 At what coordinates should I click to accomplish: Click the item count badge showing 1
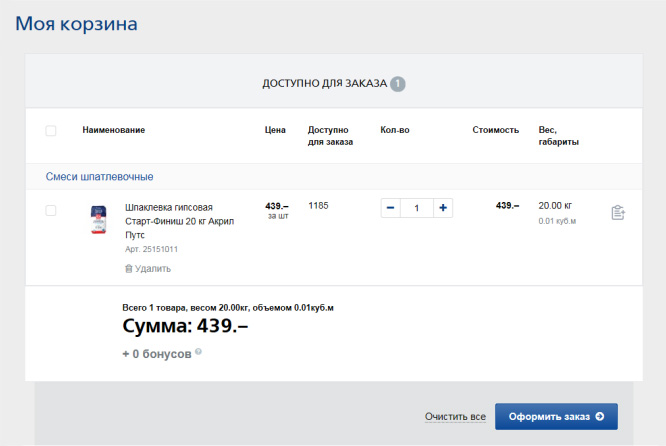click(398, 84)
